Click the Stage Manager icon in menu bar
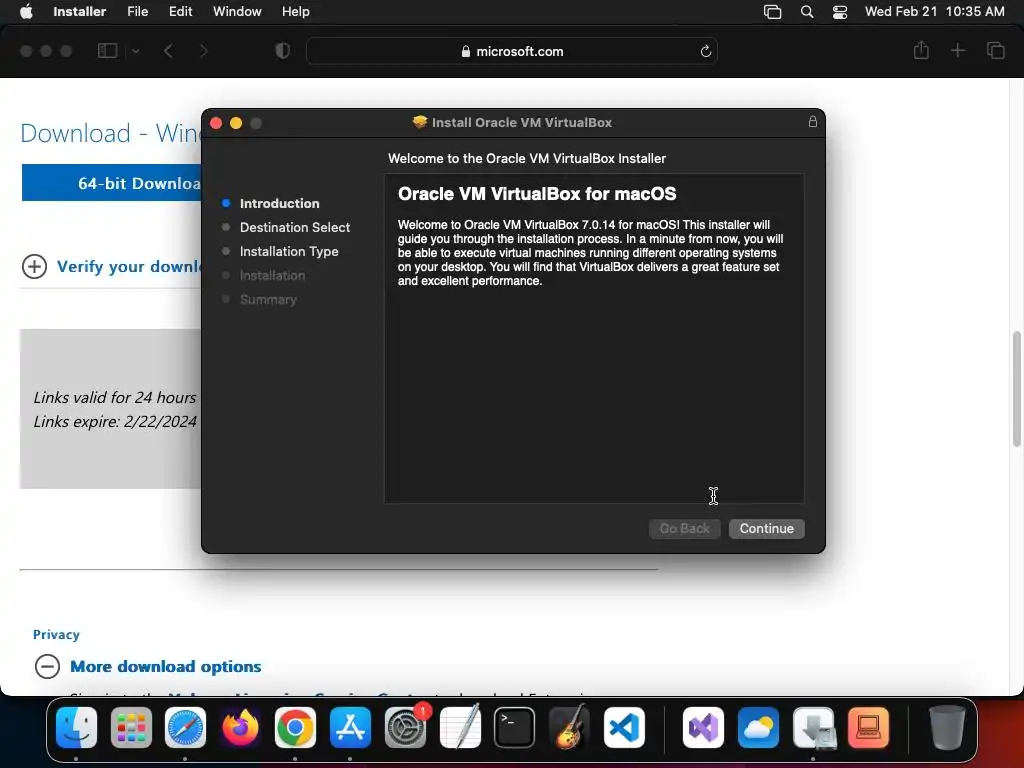This screenshot has height=768, width=1024. [773, 12]
